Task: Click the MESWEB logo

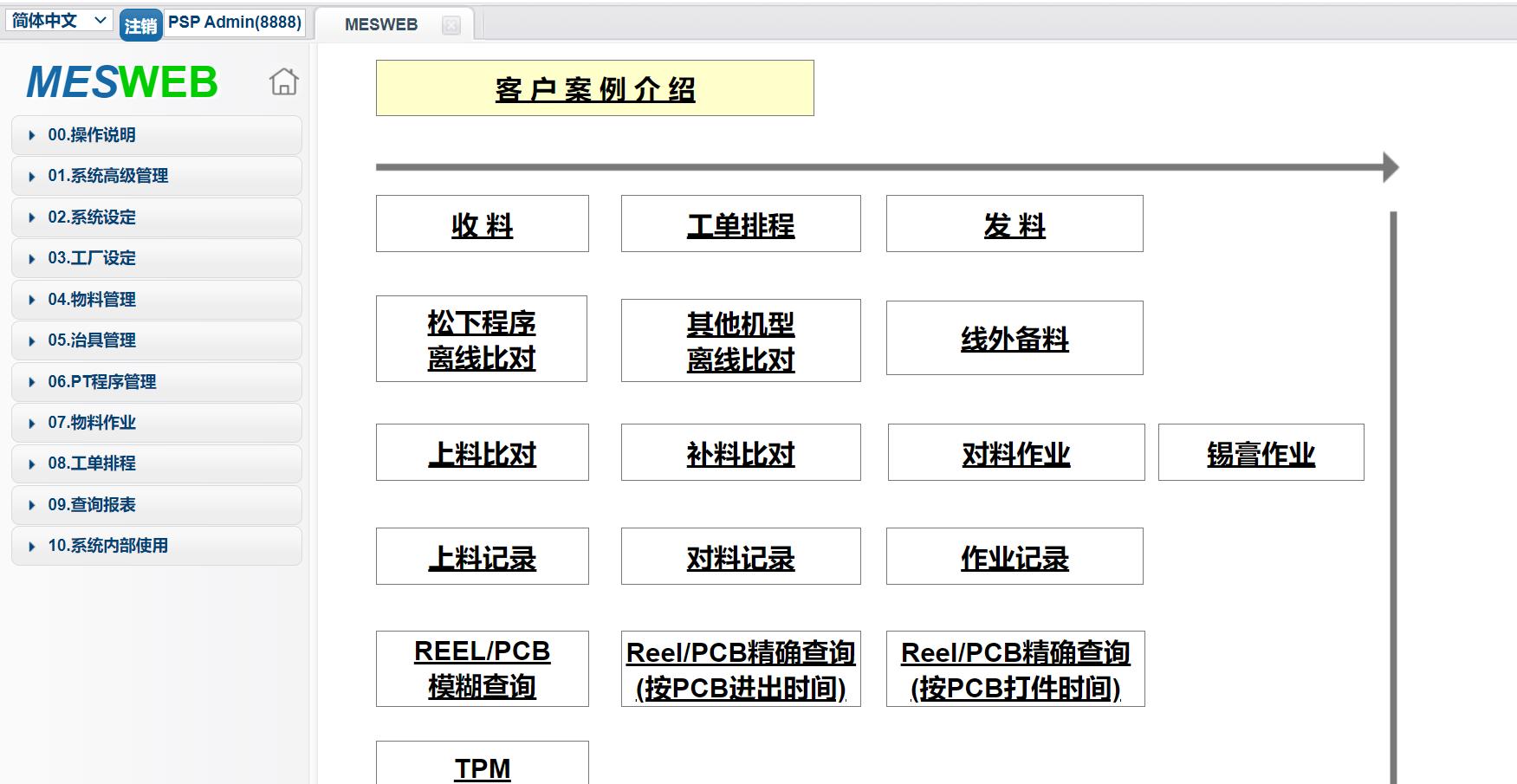Action: [122, 82]
